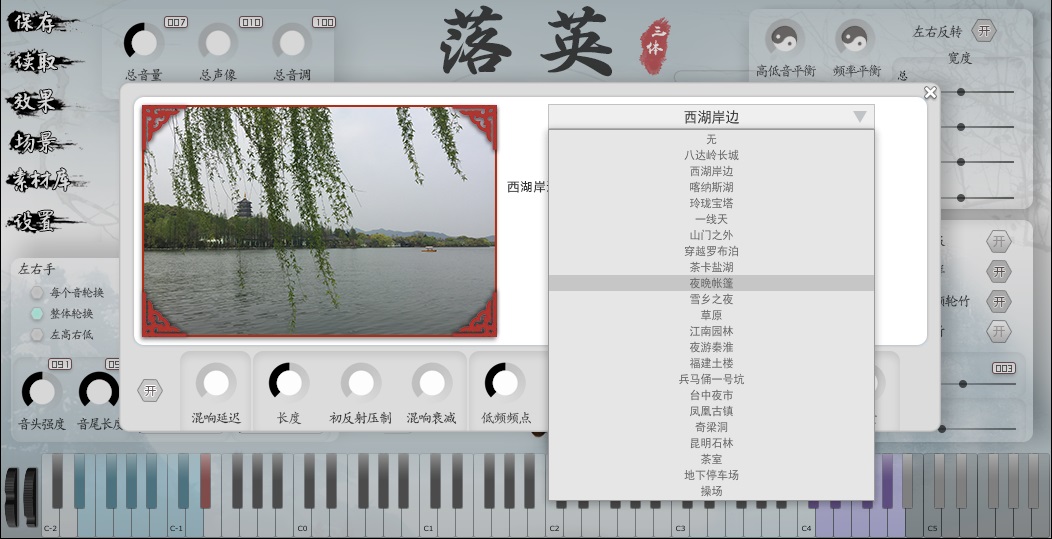Adjust the 混响延迟 knob

(x=216, y=383)
